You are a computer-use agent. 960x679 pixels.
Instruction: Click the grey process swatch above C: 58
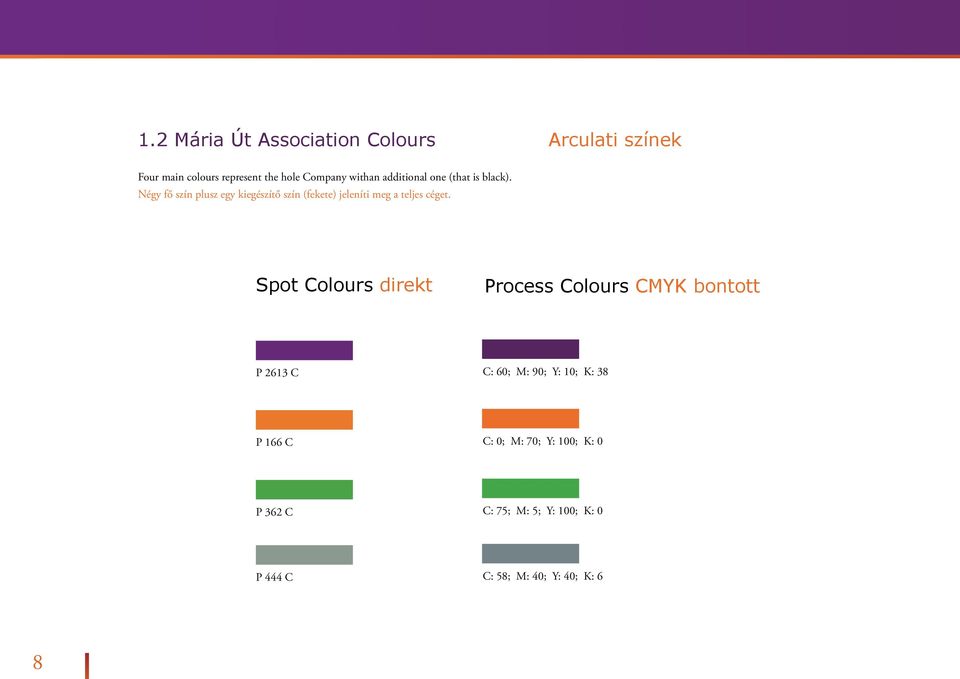point(530,553)
